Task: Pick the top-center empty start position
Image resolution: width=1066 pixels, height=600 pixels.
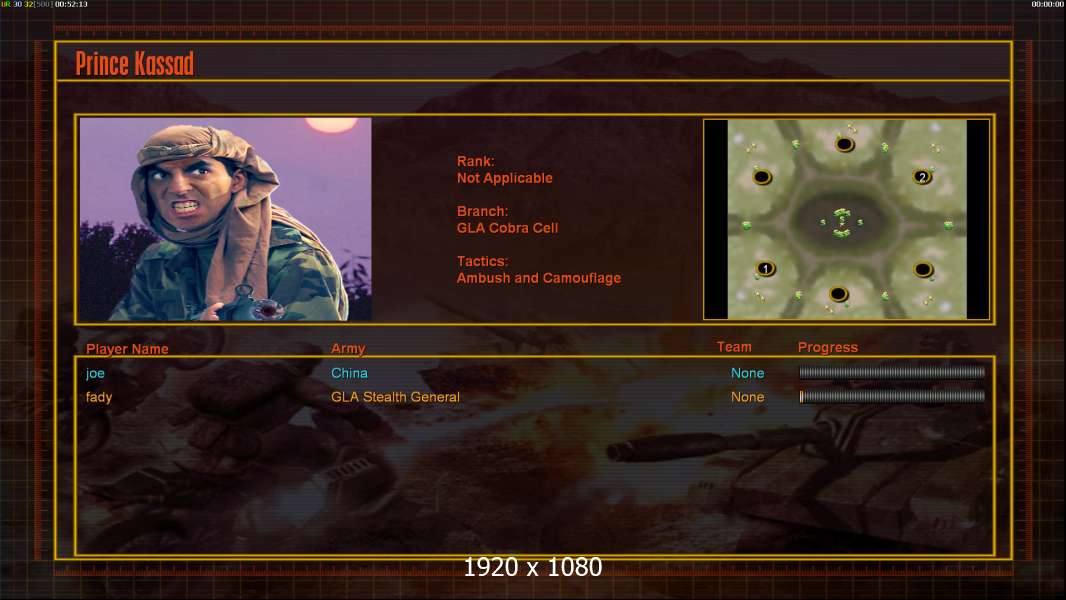Action: point(844,144)
